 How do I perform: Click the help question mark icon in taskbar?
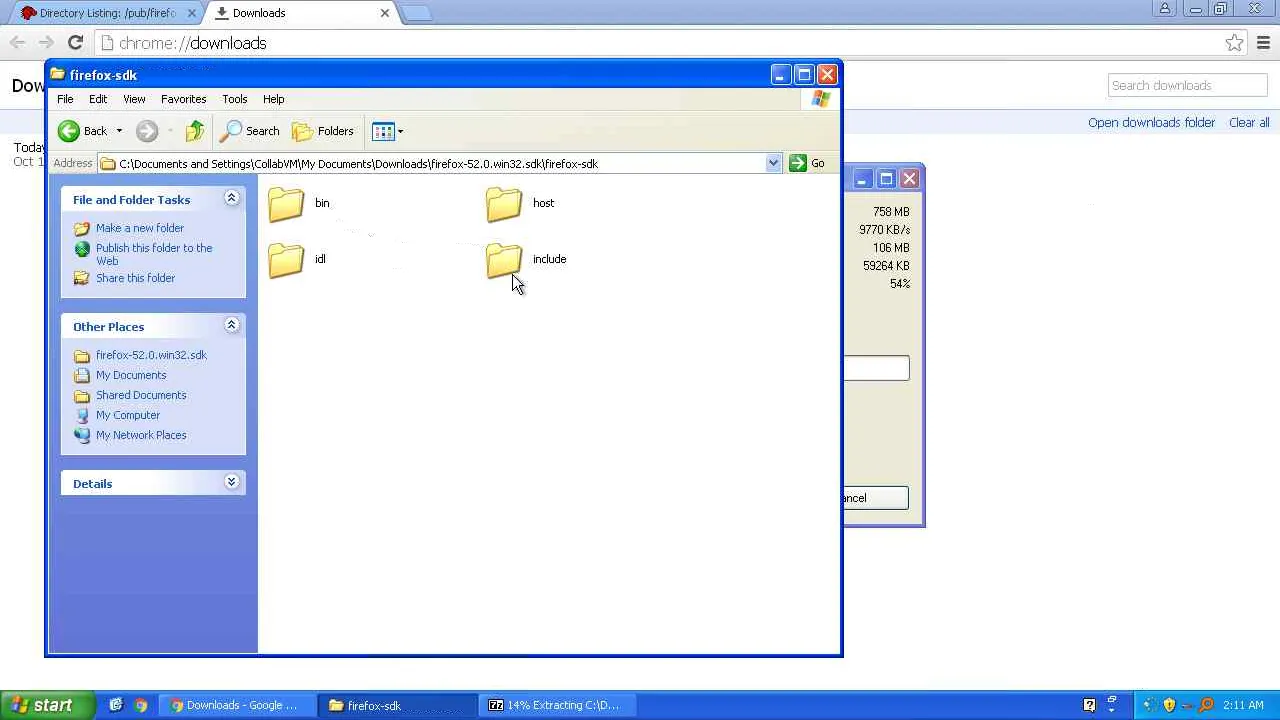1089,705
